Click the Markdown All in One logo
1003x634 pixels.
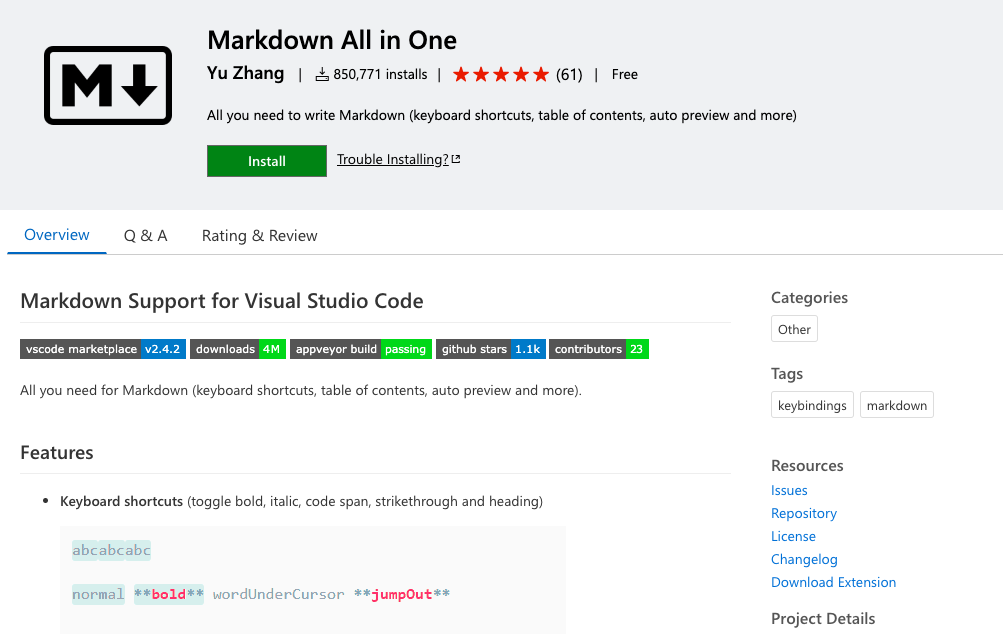[108, 85]
